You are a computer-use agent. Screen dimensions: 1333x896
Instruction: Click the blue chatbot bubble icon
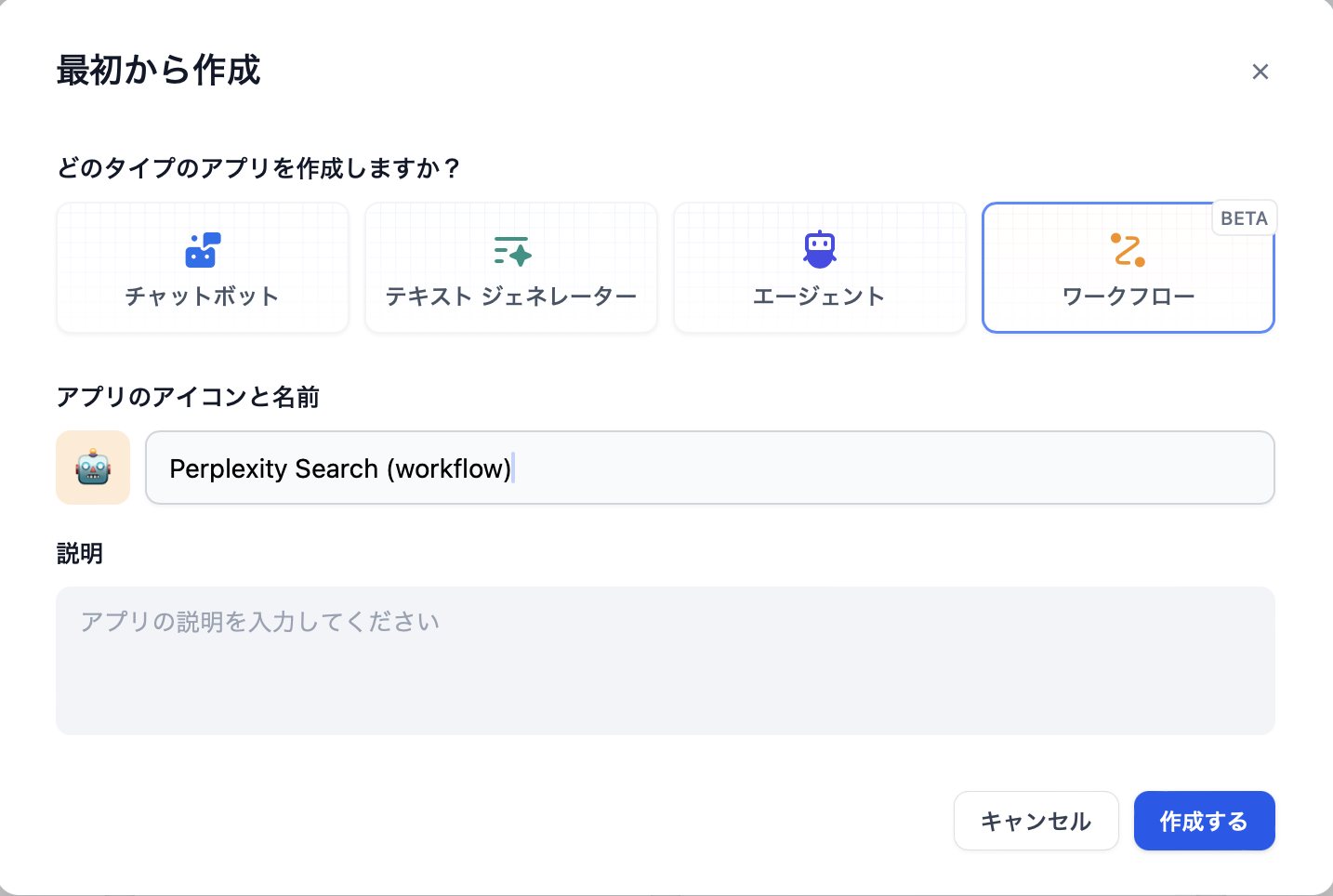202,249
